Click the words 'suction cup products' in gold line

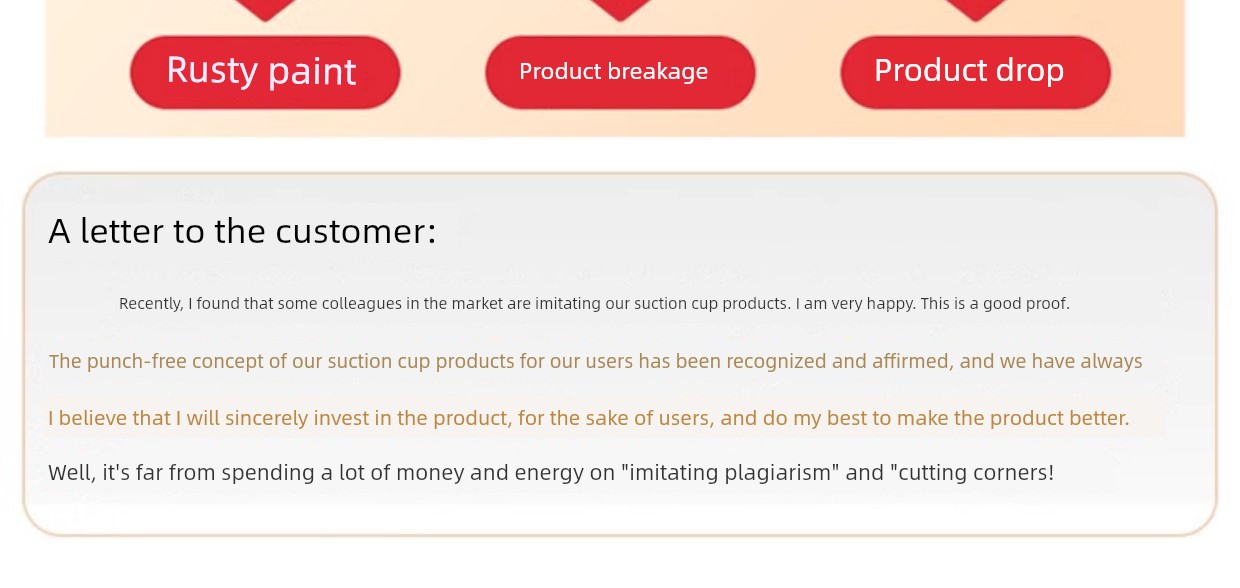(421, 361)
